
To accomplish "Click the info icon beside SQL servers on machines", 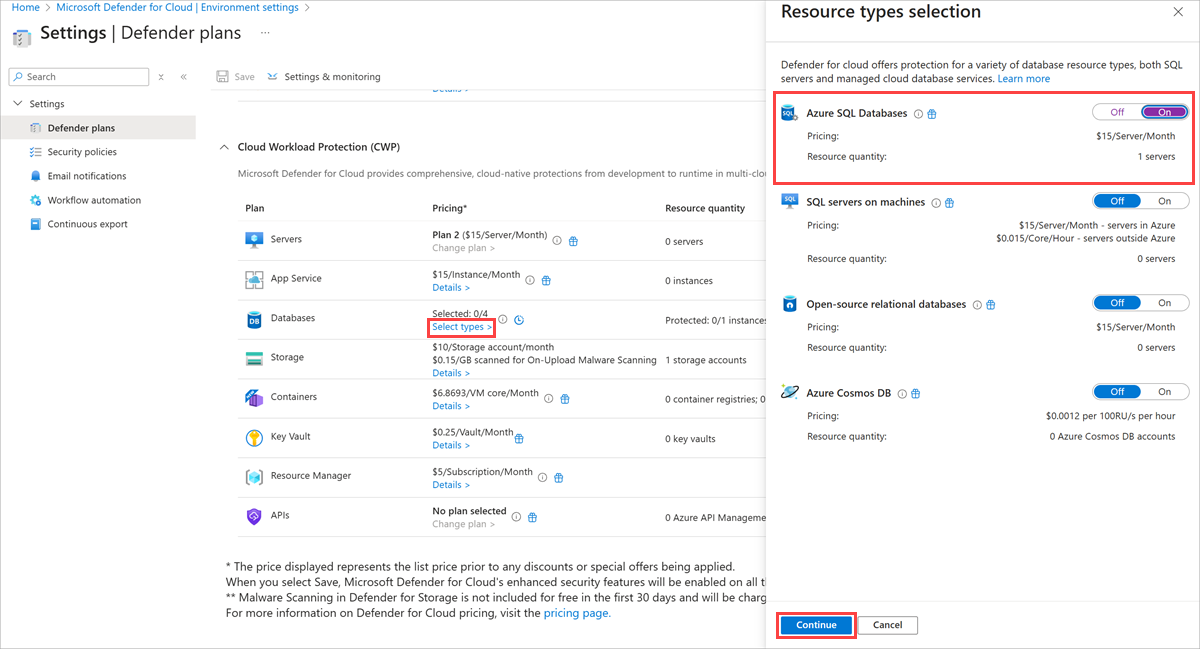I will (936, 203).
